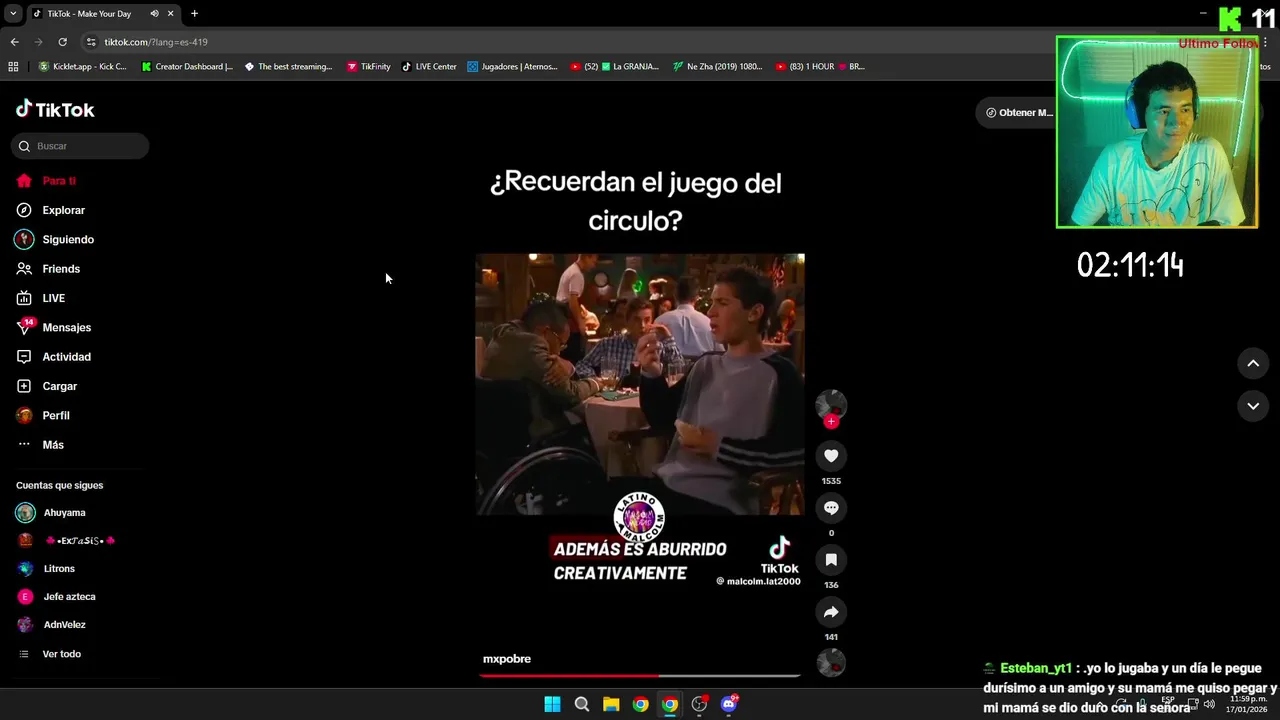The height and width of the screenshot is (720, 1280).
Task: Go to previous video with up arrow
Action: point(1253,363)
